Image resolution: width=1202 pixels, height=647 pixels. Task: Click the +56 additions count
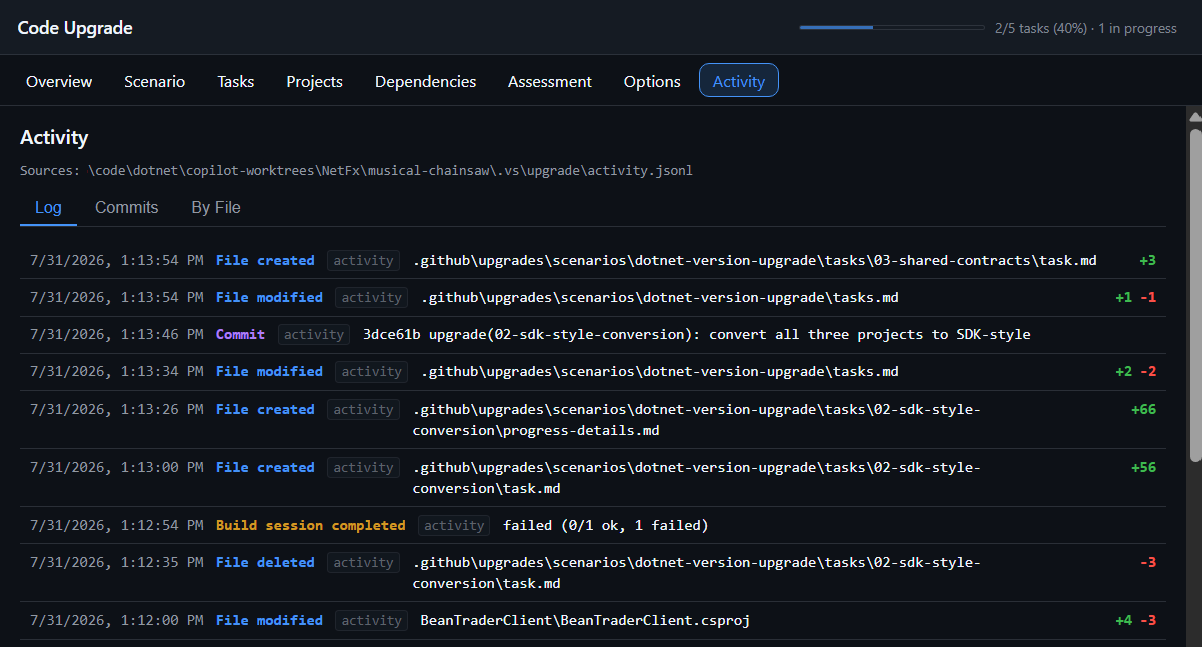(x=1143, y=467)
